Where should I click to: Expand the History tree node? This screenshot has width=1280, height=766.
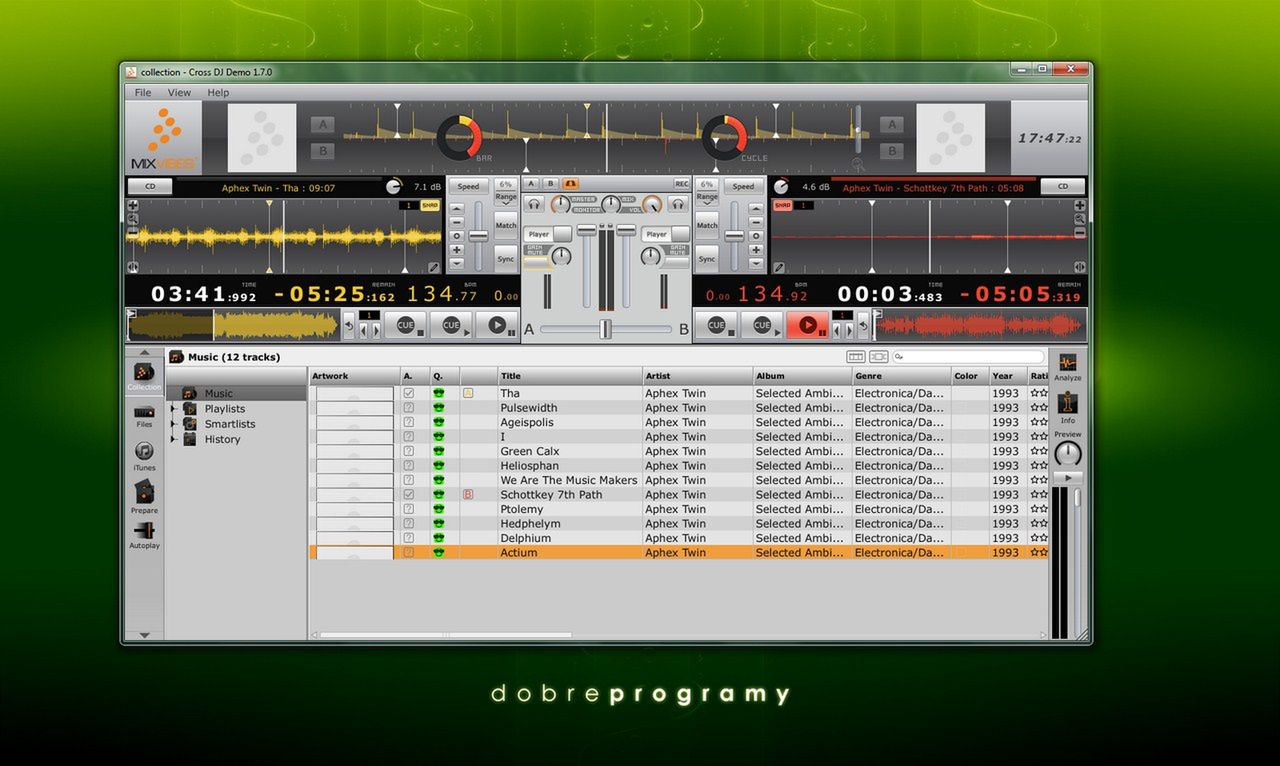(x=173, y=439)
